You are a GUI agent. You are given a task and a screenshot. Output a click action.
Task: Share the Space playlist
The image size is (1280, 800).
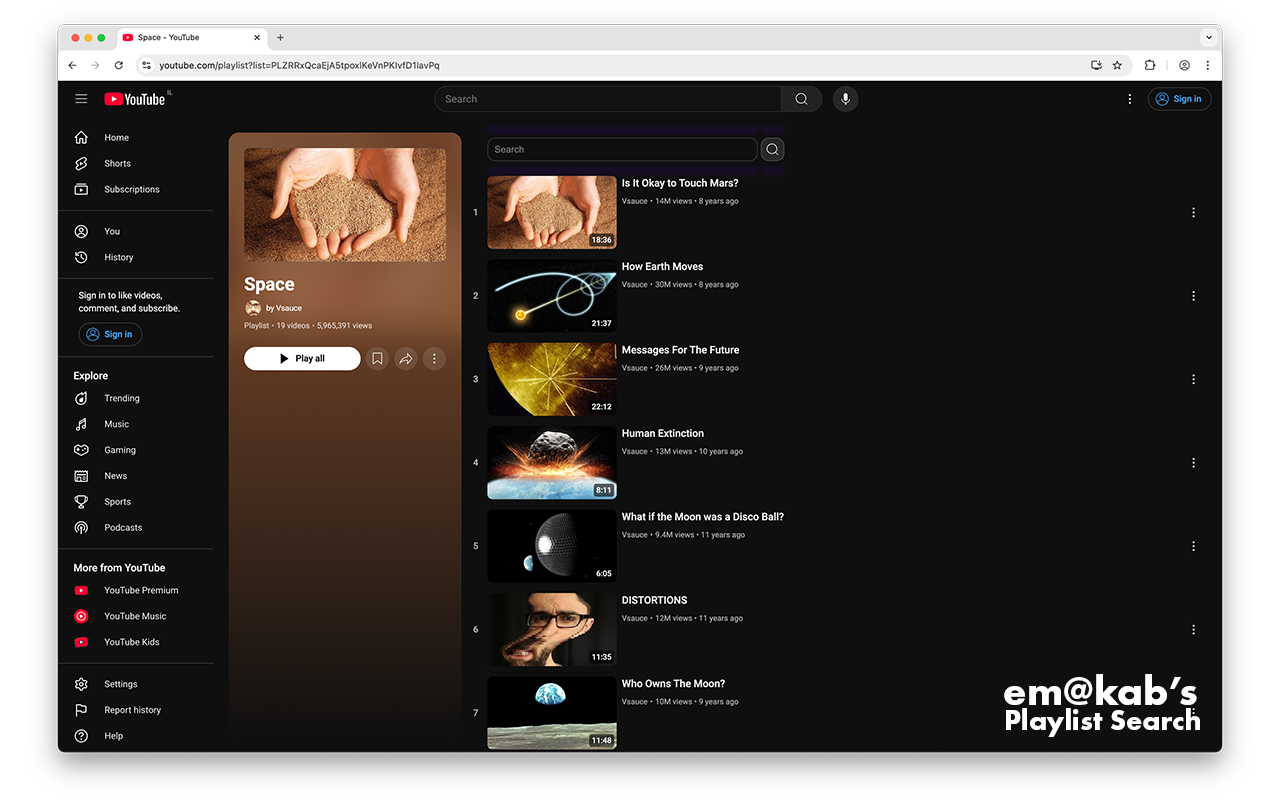coord(405,358)
